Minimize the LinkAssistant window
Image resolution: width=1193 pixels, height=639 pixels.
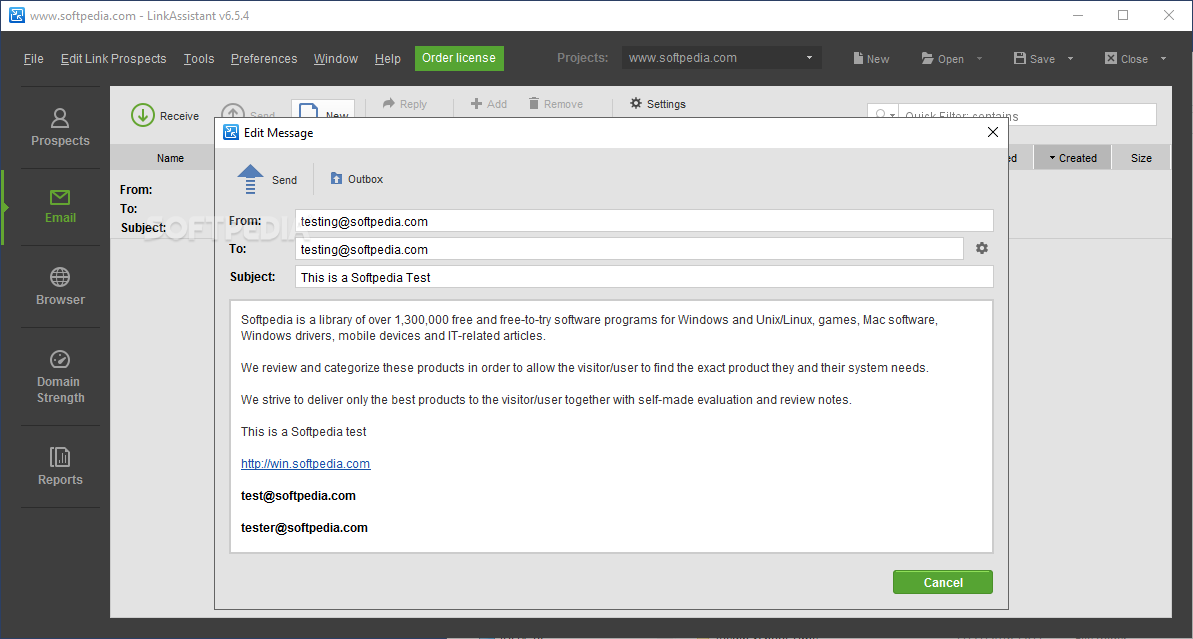(x=1077, y=15)
